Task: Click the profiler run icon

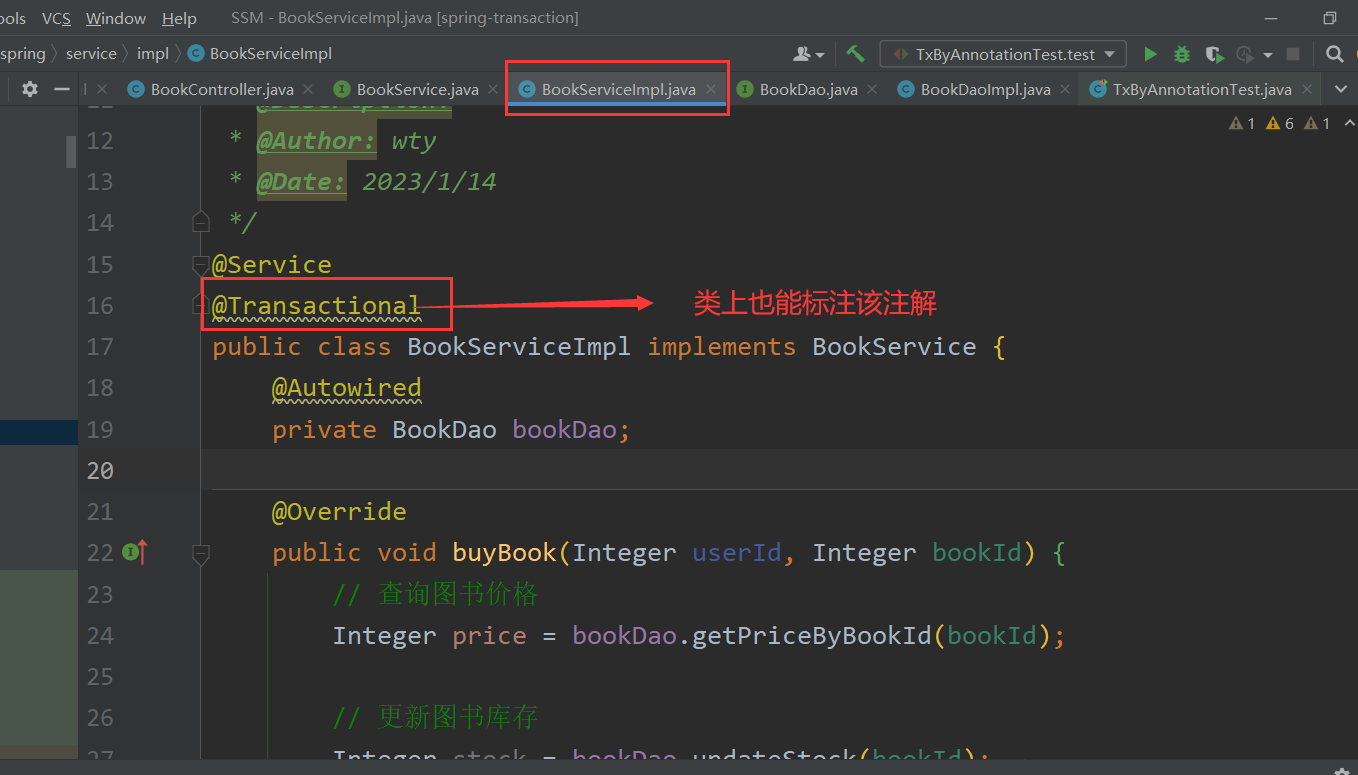Action: (1244, 54)
